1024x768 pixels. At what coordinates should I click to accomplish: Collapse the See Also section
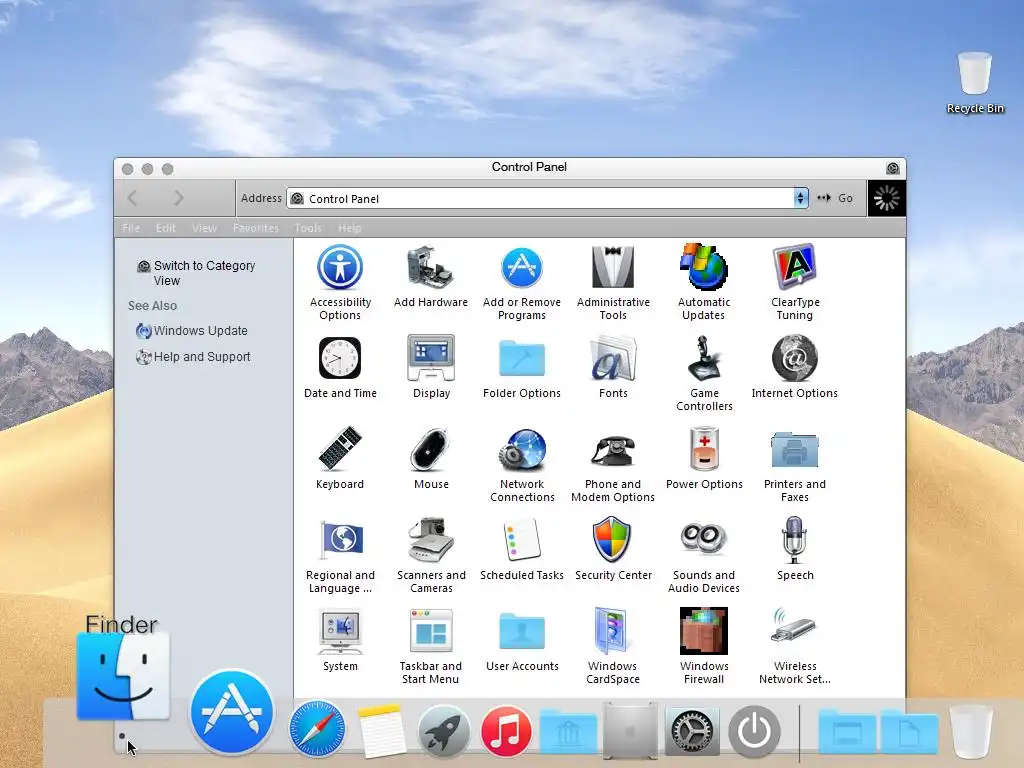tap(152, 306)
